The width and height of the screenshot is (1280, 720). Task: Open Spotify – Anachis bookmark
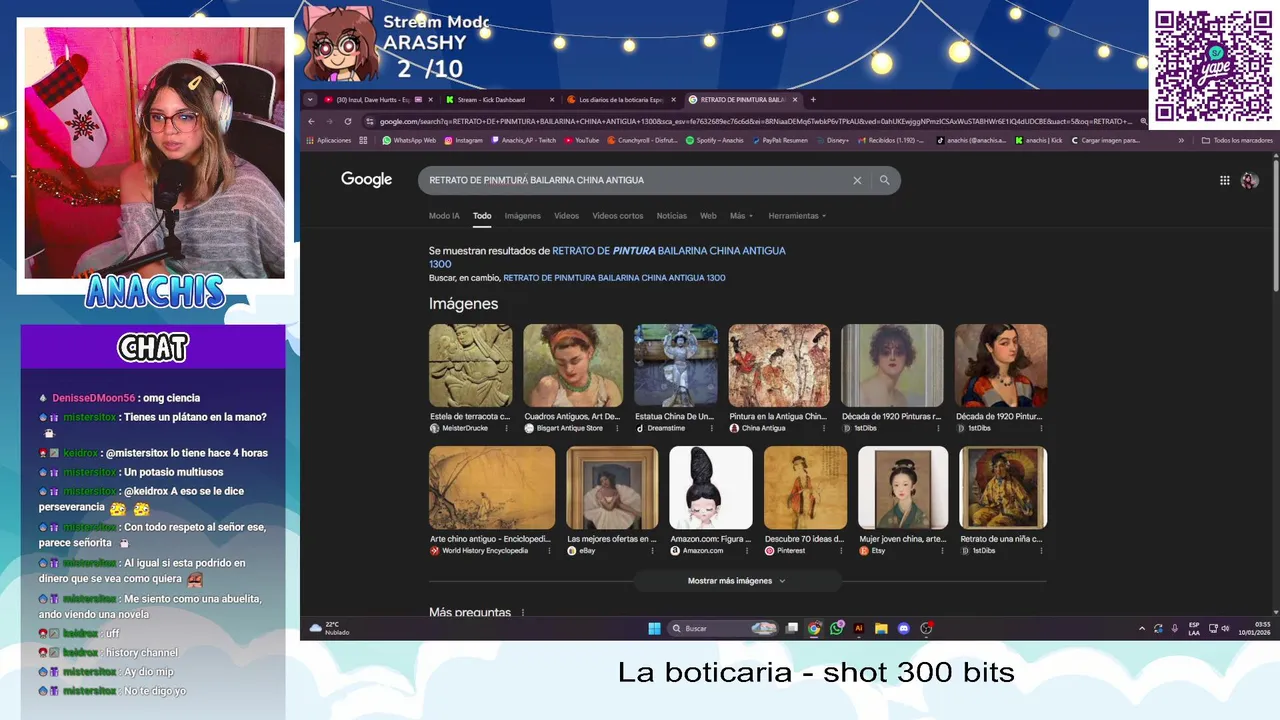(714, 141)
